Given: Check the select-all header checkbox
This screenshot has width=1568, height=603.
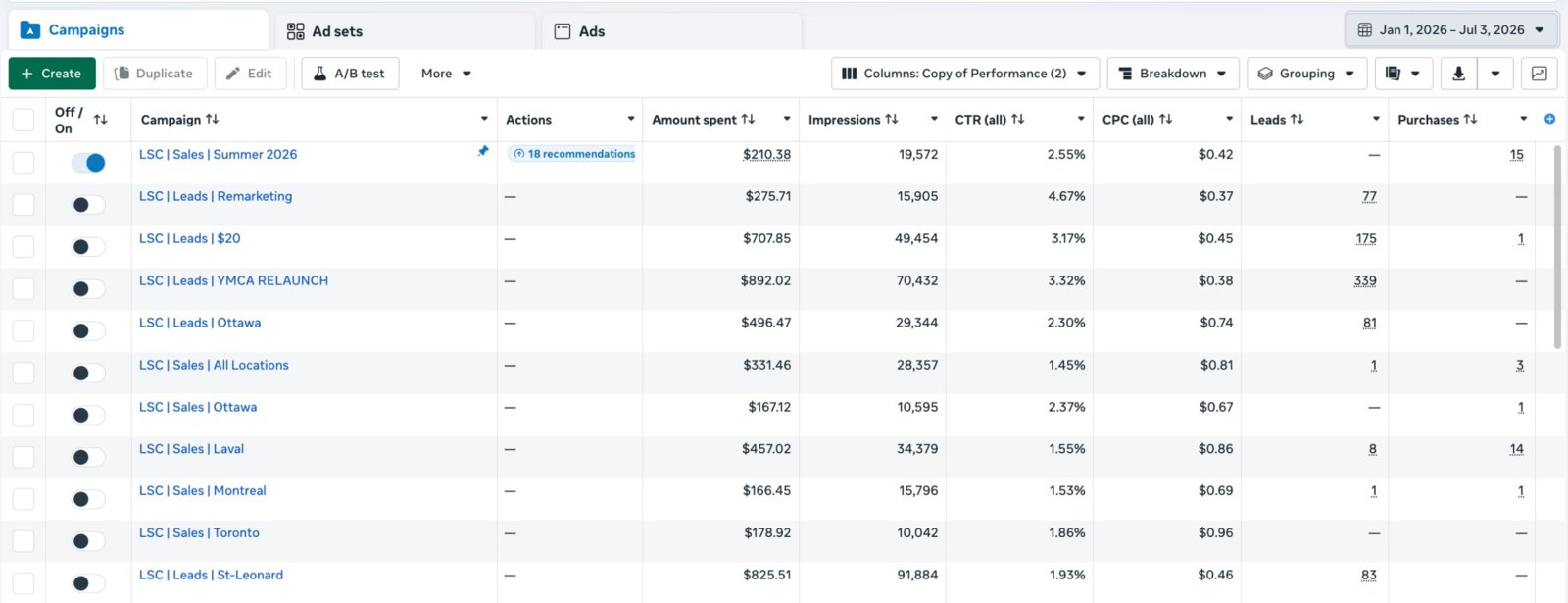Looking at the screenshot, I should [x=23, y=120].
